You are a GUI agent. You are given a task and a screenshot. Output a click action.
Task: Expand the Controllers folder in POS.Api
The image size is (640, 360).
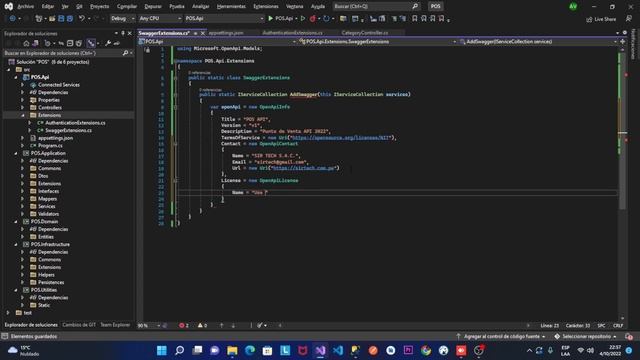23,108
